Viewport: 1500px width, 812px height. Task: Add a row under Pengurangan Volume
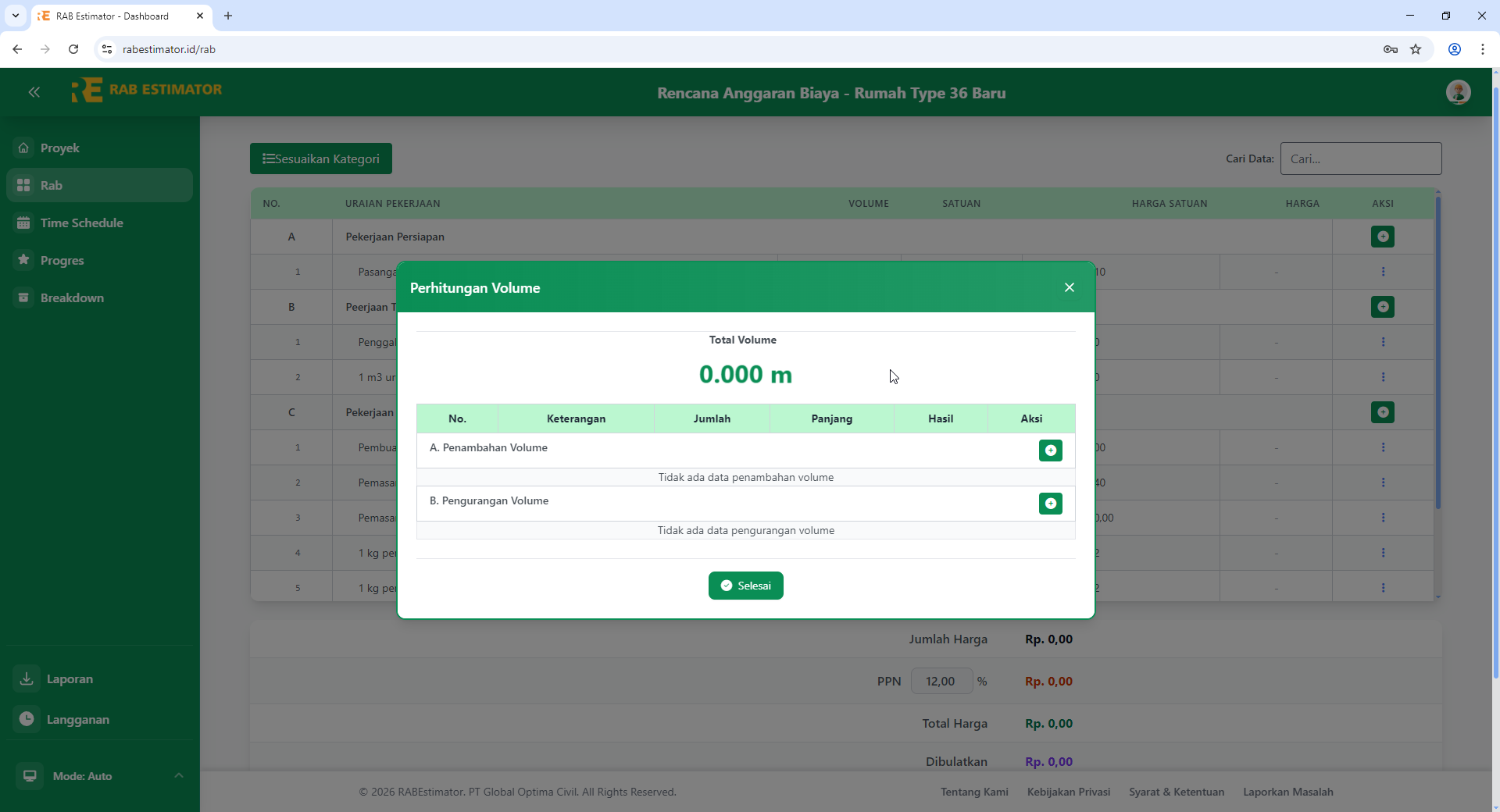(x=1050, y=504)
